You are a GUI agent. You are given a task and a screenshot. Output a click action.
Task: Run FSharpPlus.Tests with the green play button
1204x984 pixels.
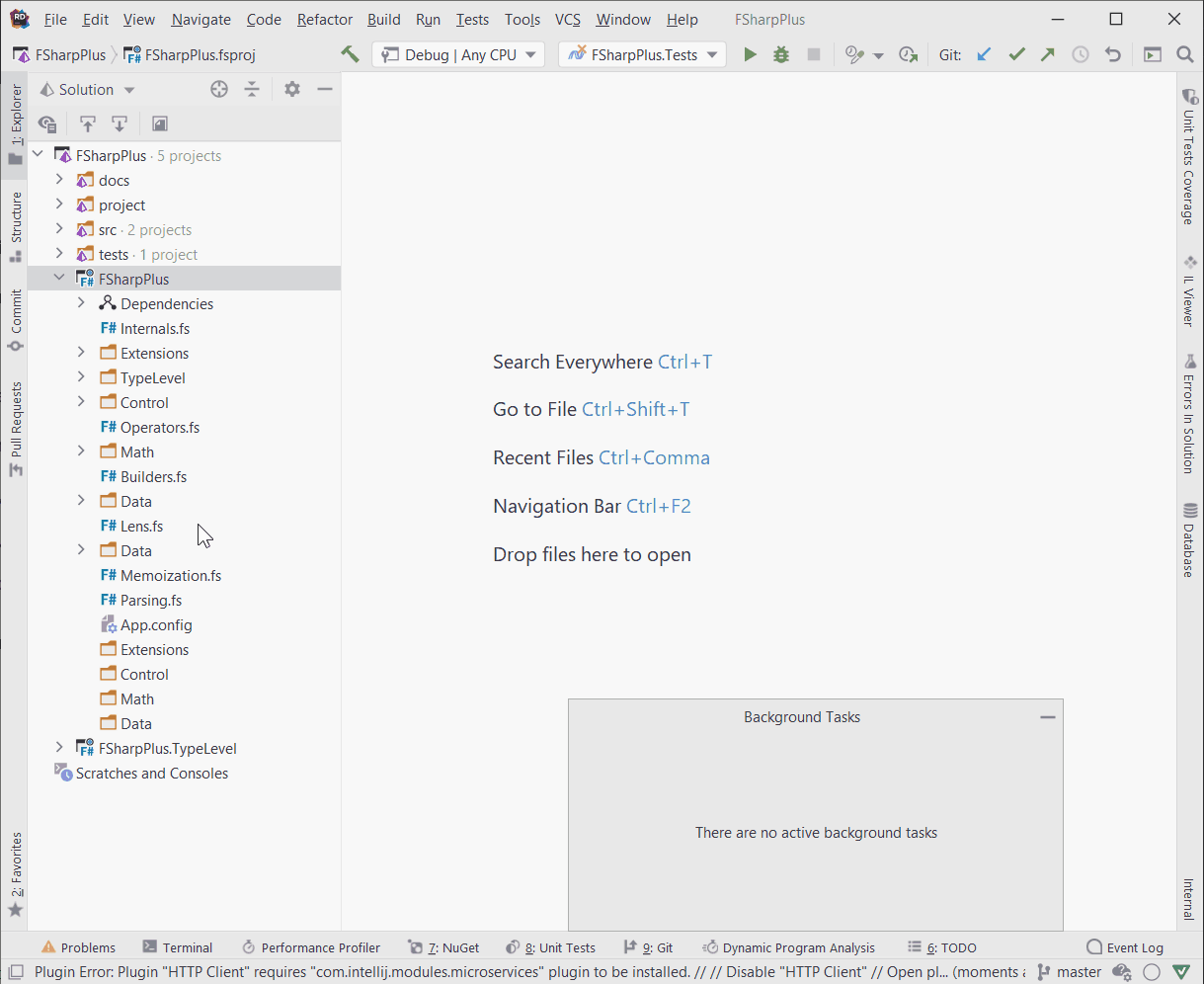[x=750, y=54]
